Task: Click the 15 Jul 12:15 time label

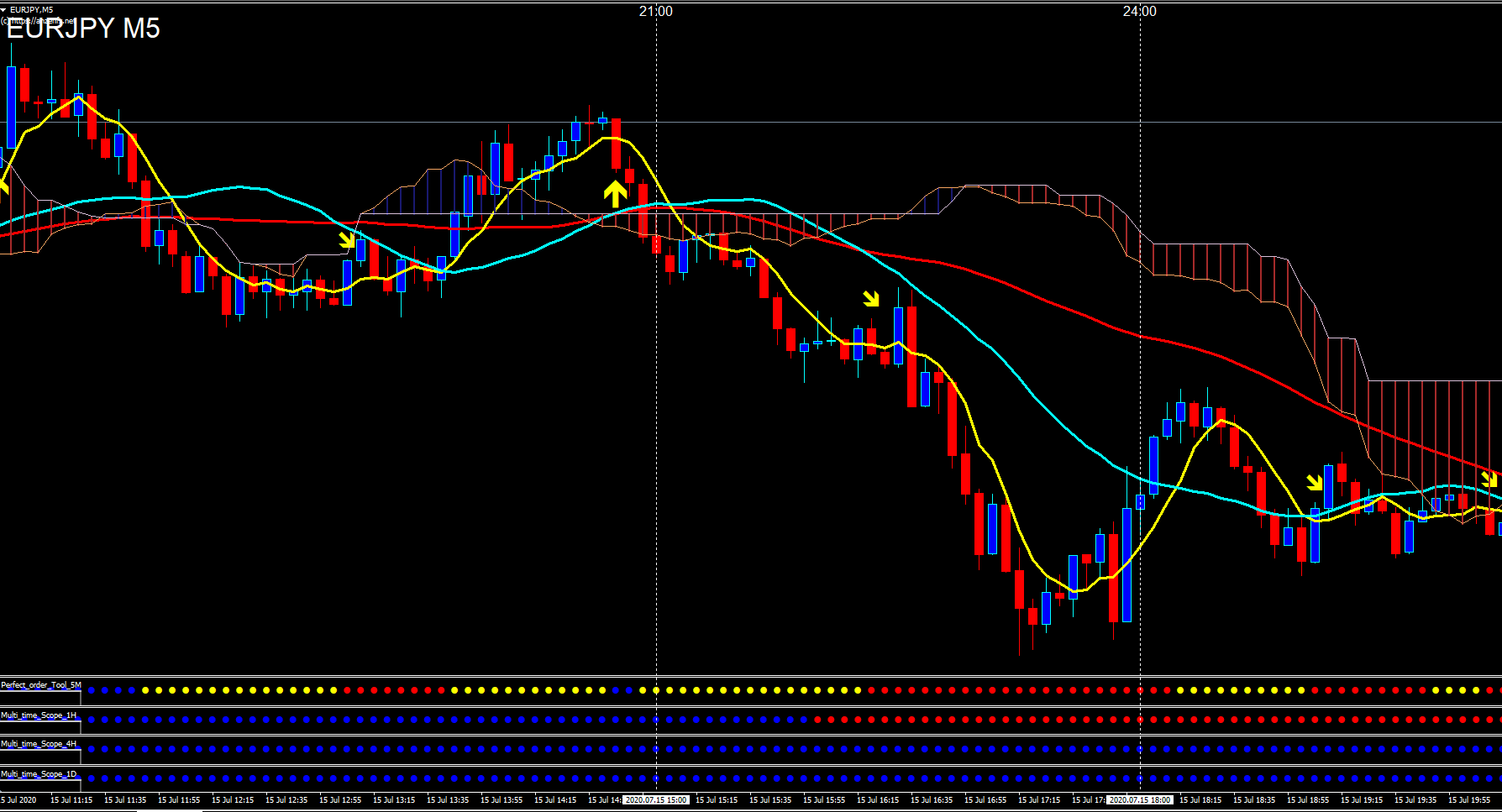Action: point(233,800)
